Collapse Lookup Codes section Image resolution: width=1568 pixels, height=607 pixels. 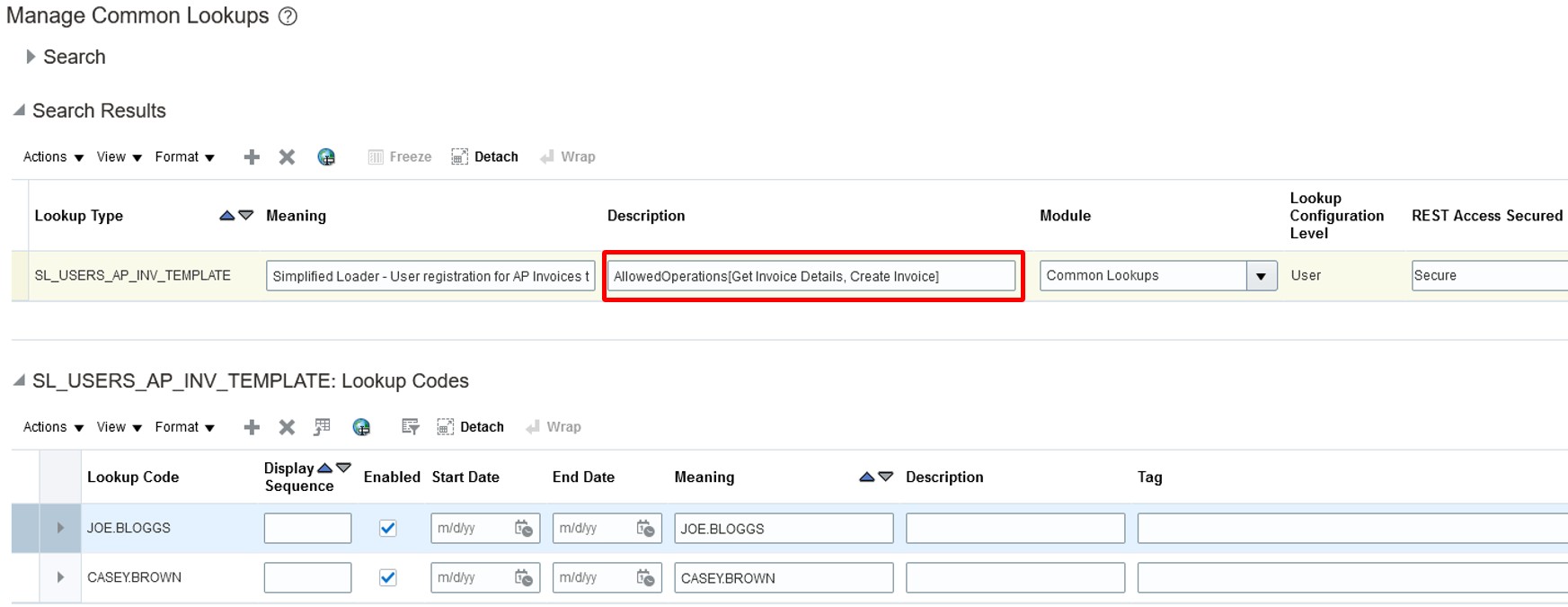(x=19, y=380)
